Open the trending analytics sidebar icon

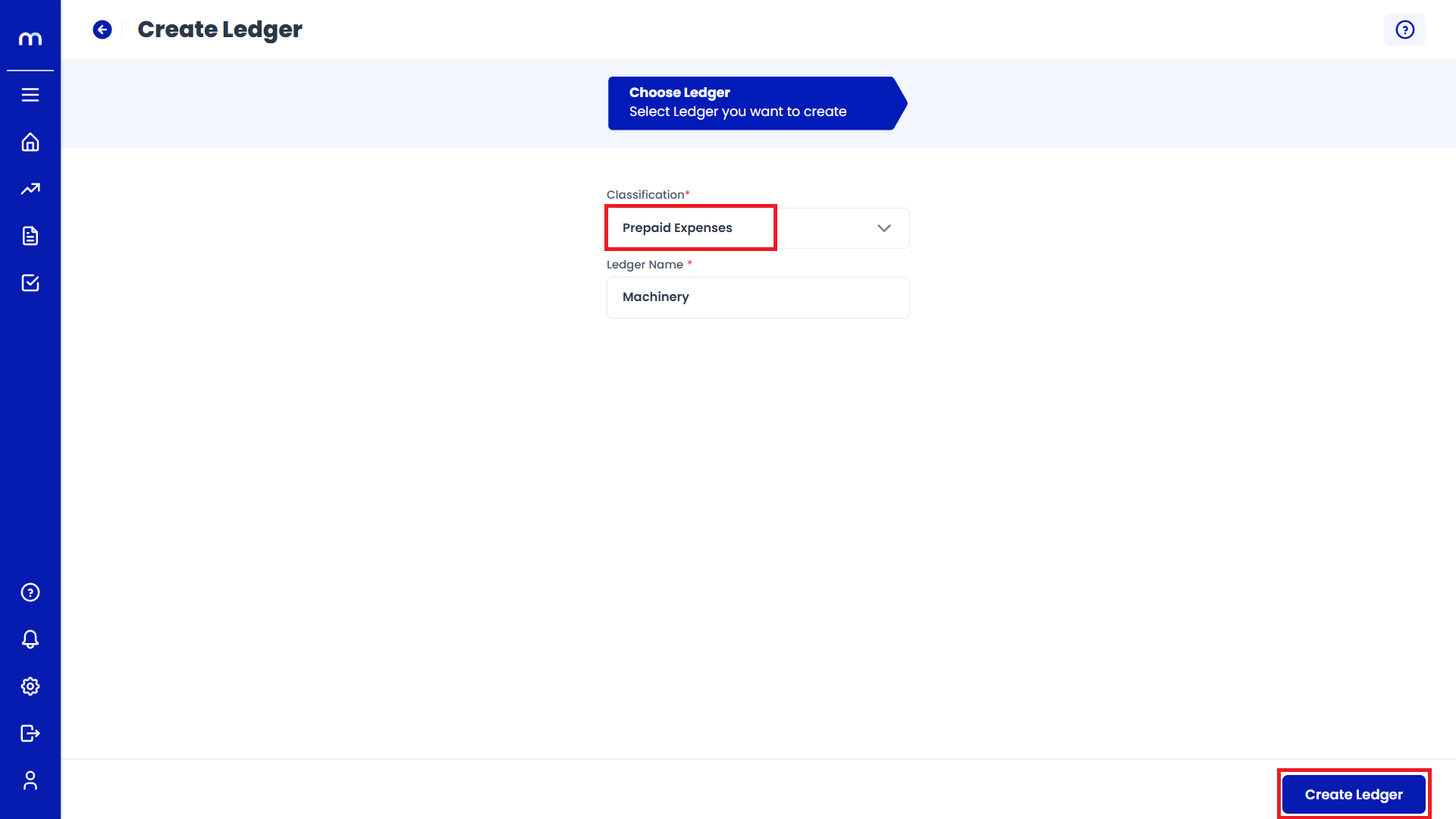tap(30, 189)
